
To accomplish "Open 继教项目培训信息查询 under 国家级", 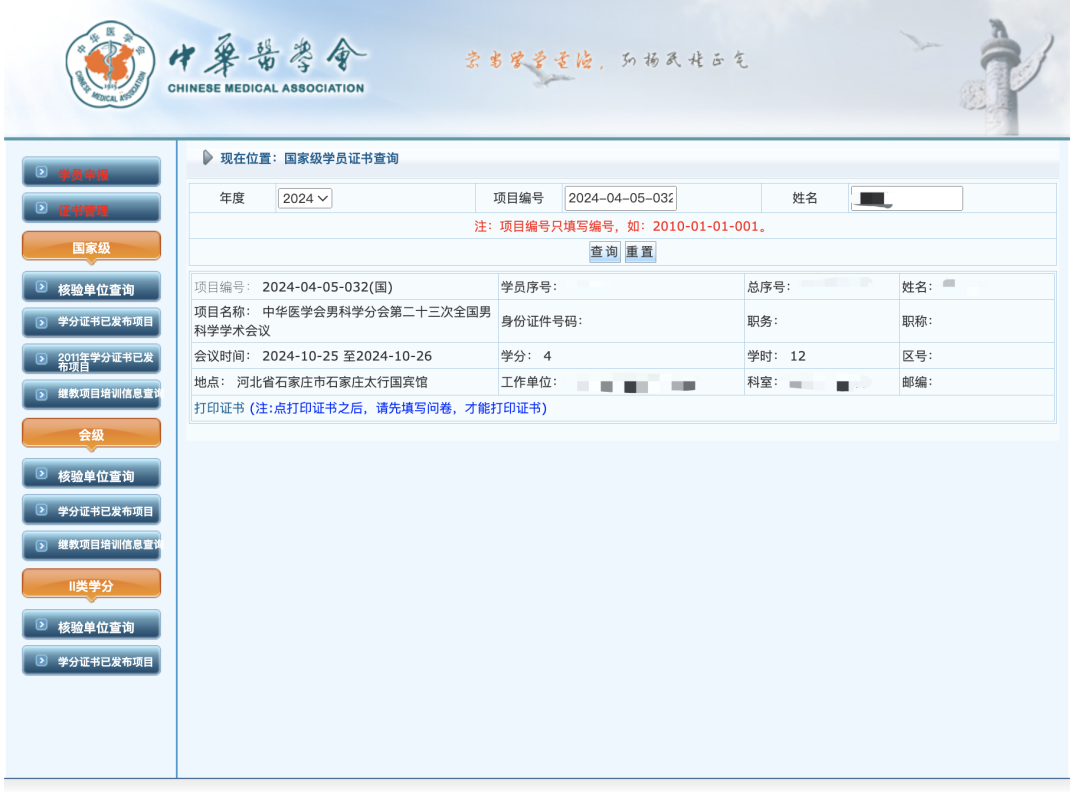I will click(x=90, y=395).
